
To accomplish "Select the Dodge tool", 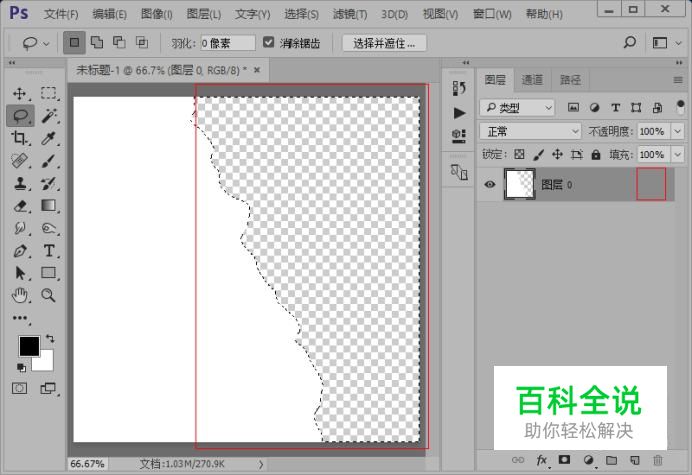I will (x=49, y=228).
